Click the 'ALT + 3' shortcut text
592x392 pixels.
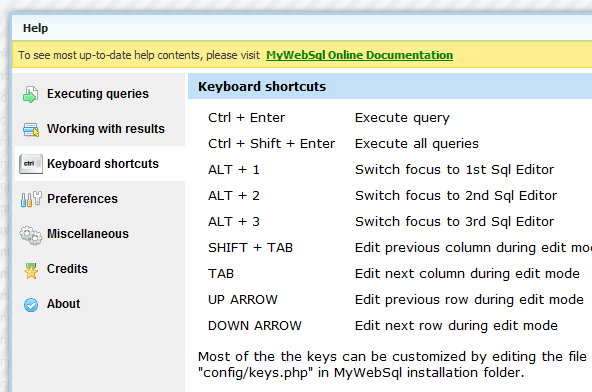pyautogui.click(x=234, y=222)
